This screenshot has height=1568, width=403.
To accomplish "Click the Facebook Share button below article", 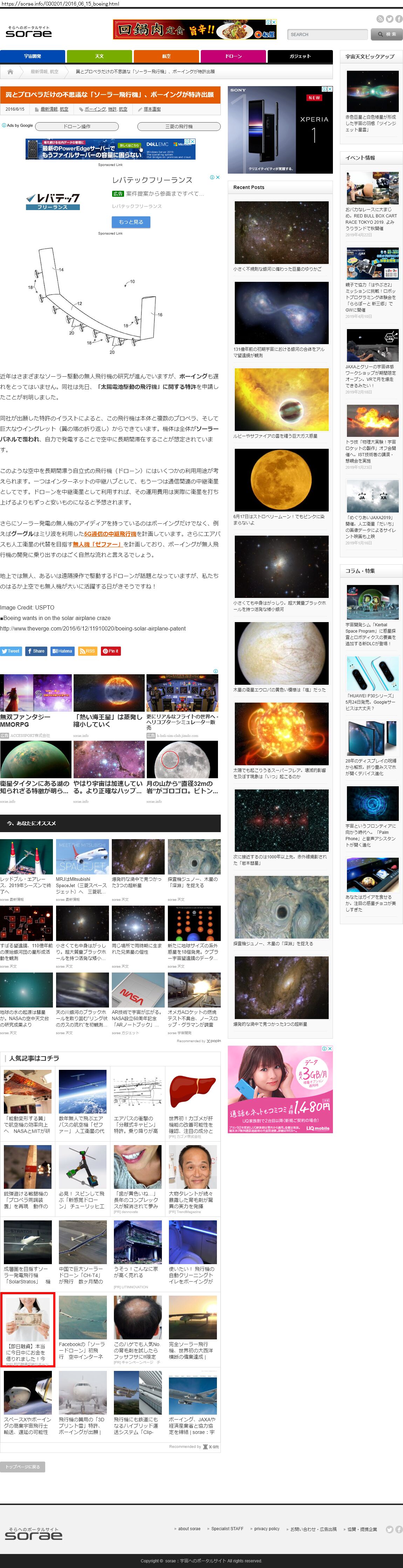I will tap(36, 651).
